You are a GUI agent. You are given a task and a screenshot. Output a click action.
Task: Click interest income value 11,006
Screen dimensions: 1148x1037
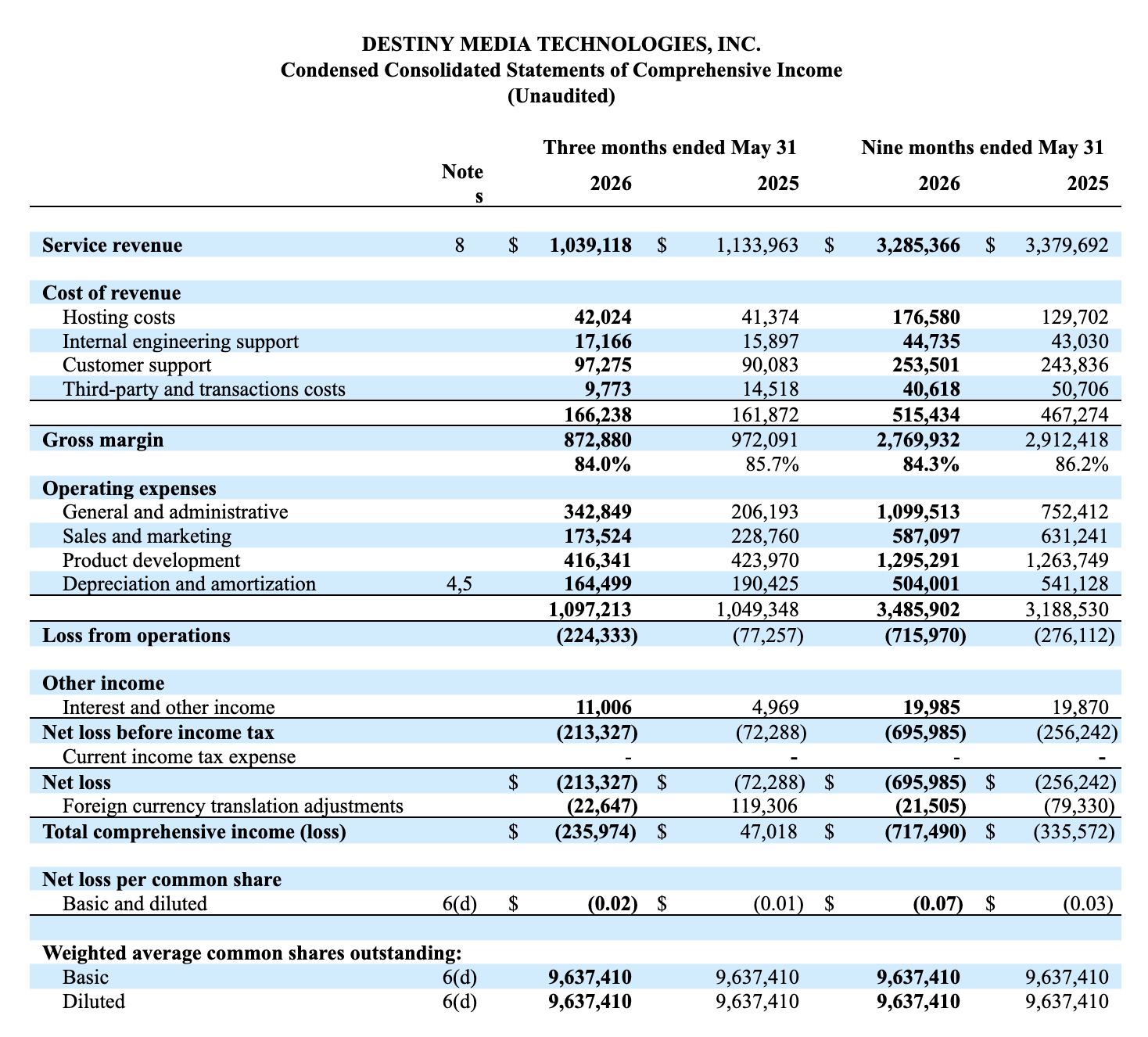pos(604,708)
